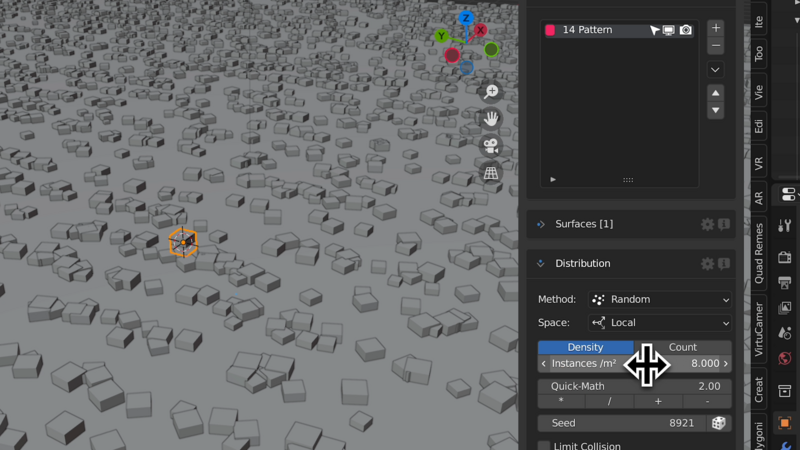Click the Quick-Math subtract button

[x=707, y=402]
